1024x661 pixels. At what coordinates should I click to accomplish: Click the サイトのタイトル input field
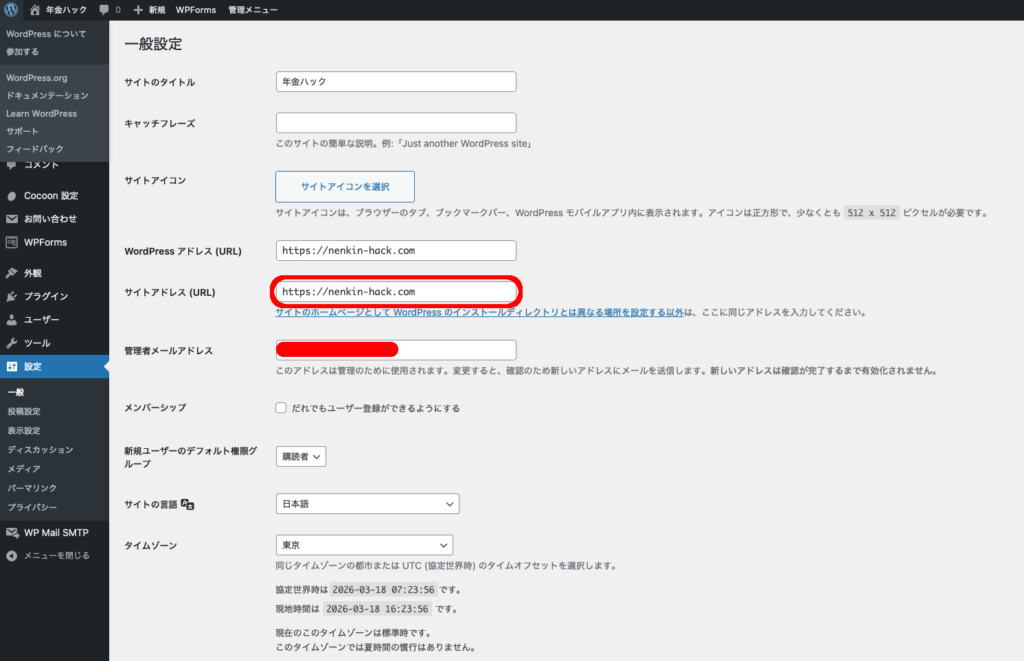point(396,82)
